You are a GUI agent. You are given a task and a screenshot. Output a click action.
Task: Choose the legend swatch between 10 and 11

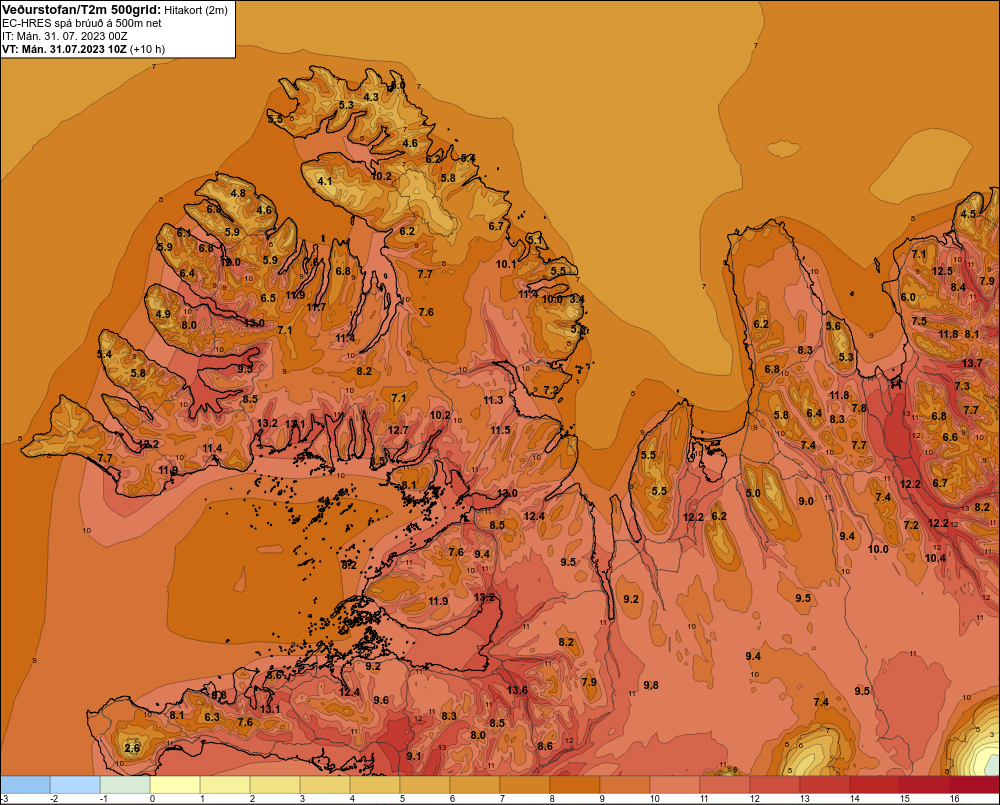675,785
